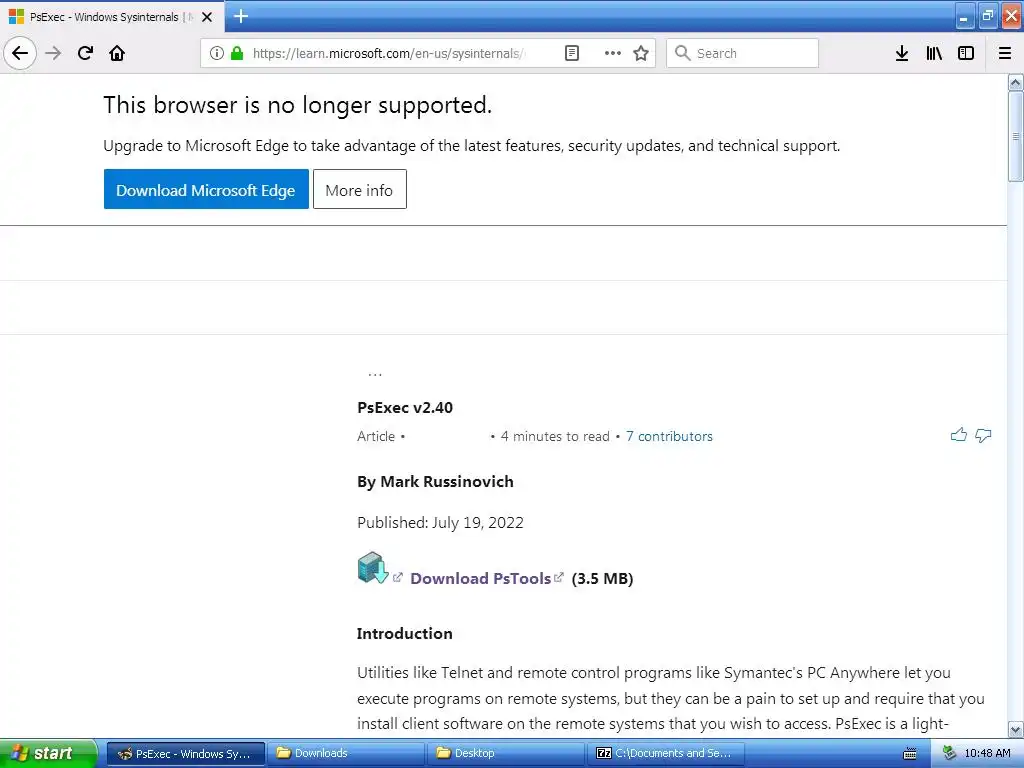Click '4 minutes to read' text
The height and width of the screenshot is (768, 1024).
tap(555, 436)
